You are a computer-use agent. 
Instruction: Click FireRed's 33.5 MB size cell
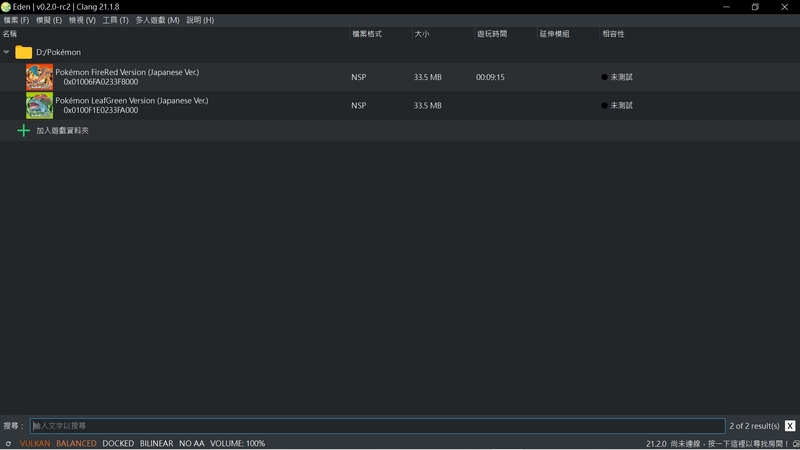pyautogui.click(x=428, y=77)
